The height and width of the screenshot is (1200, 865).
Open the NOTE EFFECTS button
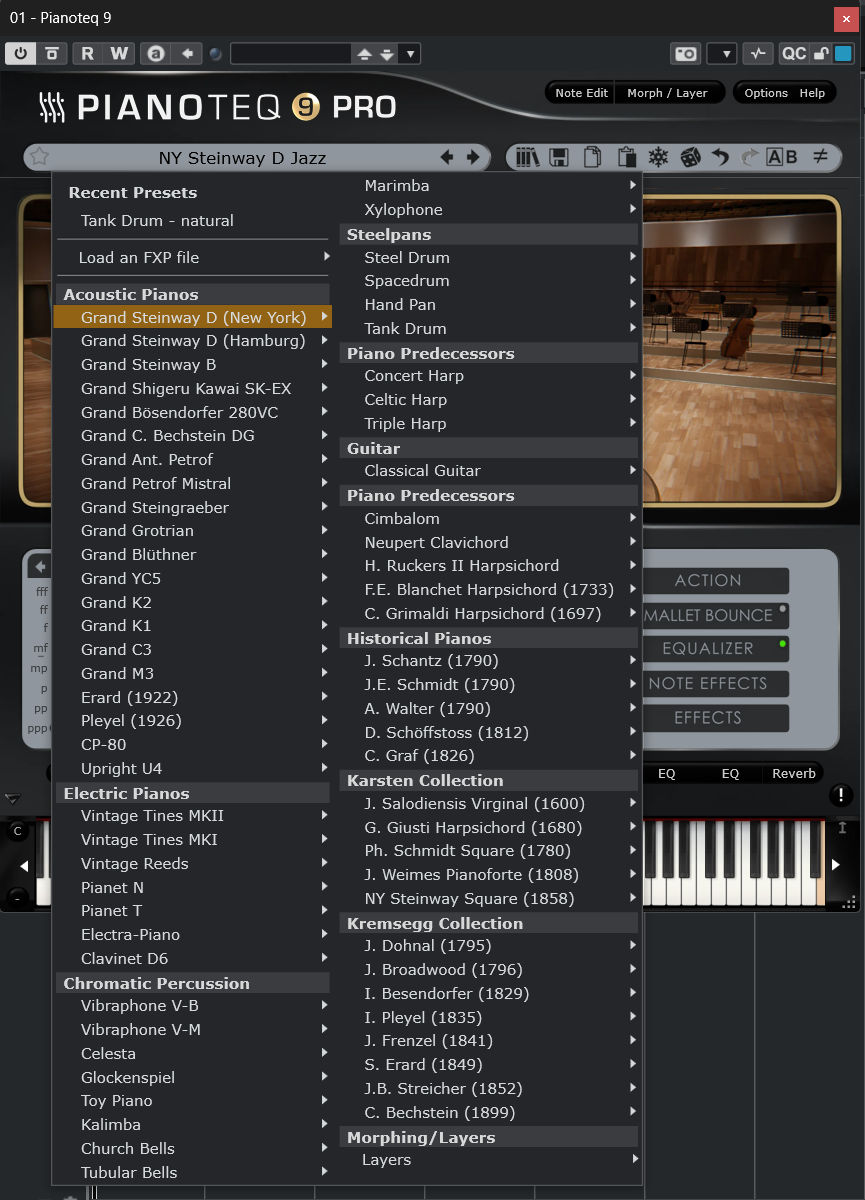tap(716, 683)
